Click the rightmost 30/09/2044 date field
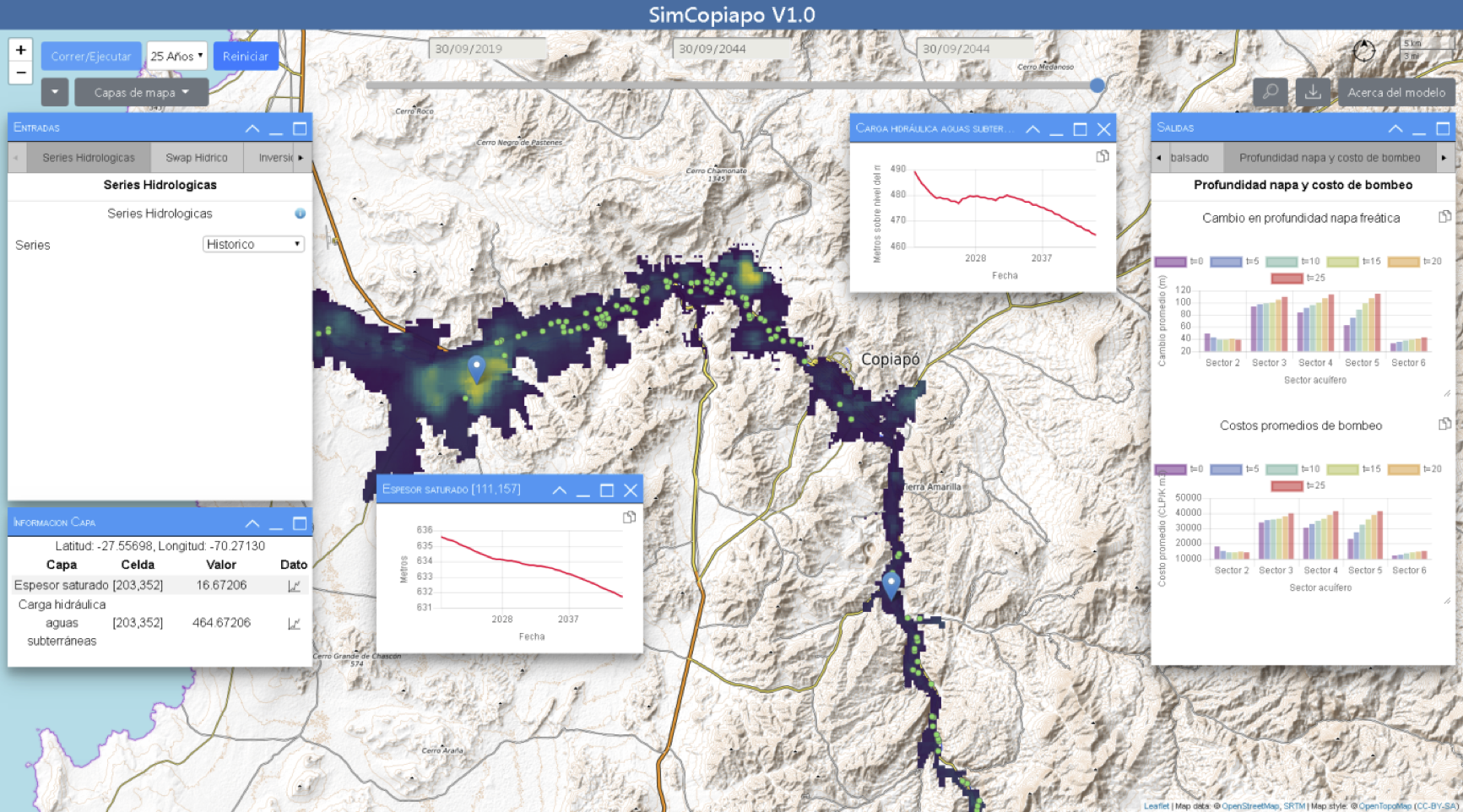Screen dimensions: 1463x812 (x=974, y=49)
